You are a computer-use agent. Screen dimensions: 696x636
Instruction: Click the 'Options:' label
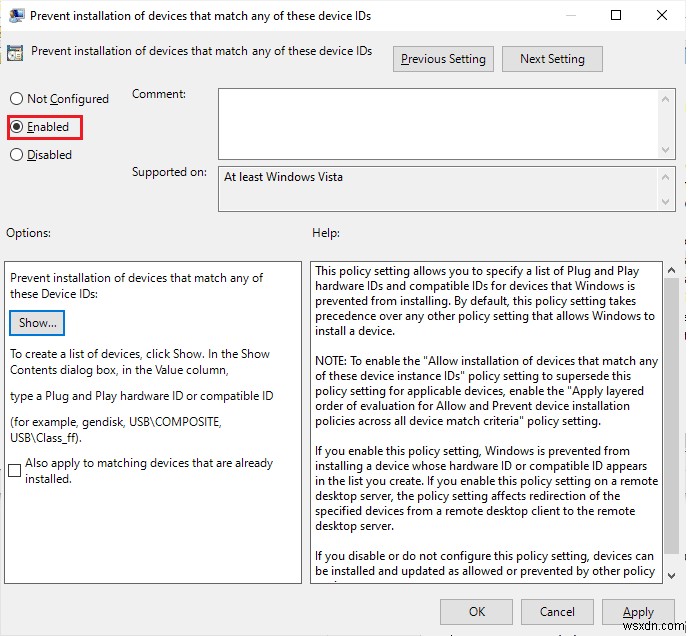(x=28, y=233)
